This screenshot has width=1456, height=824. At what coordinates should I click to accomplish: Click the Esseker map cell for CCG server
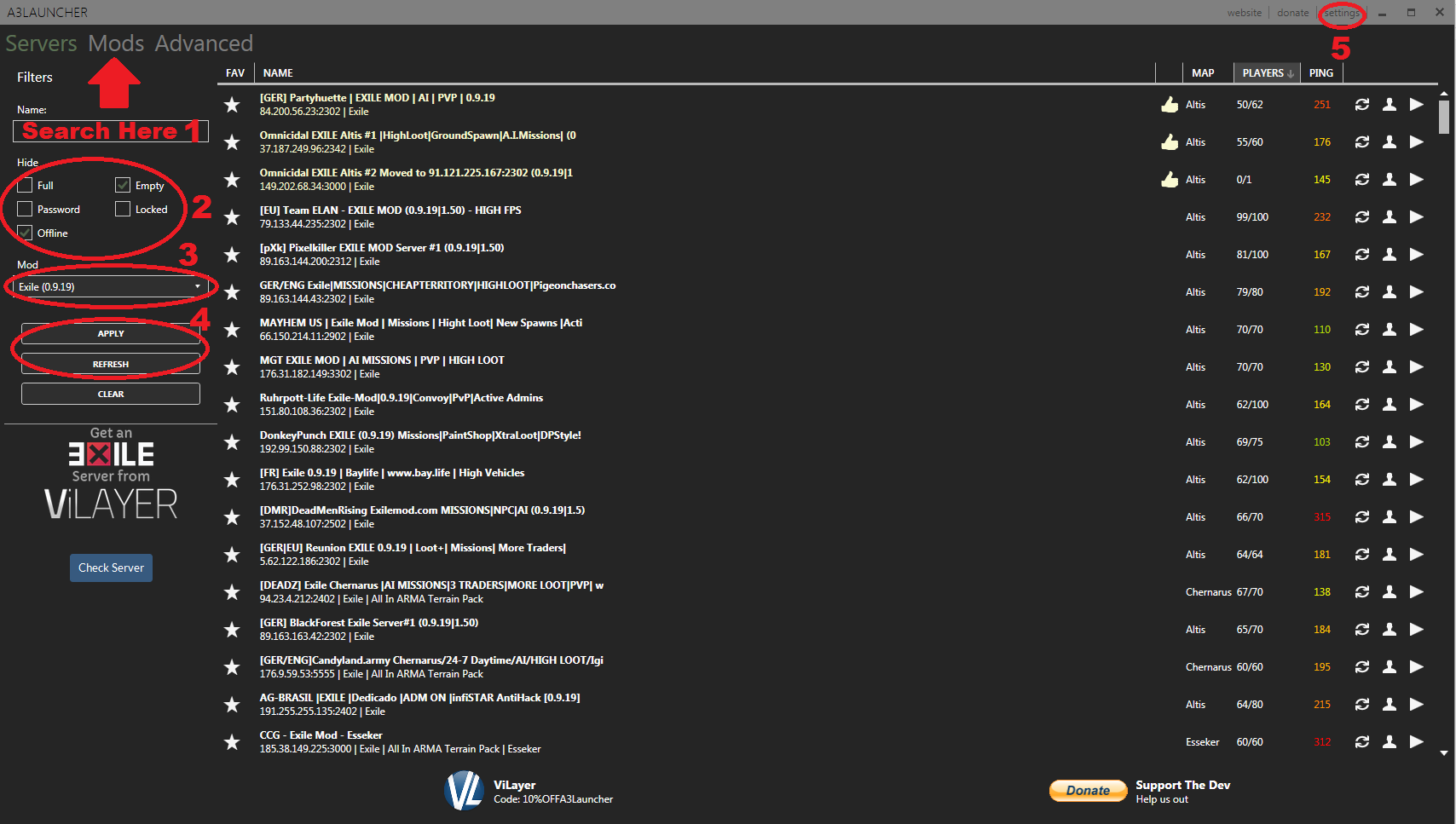point(1202,742)
